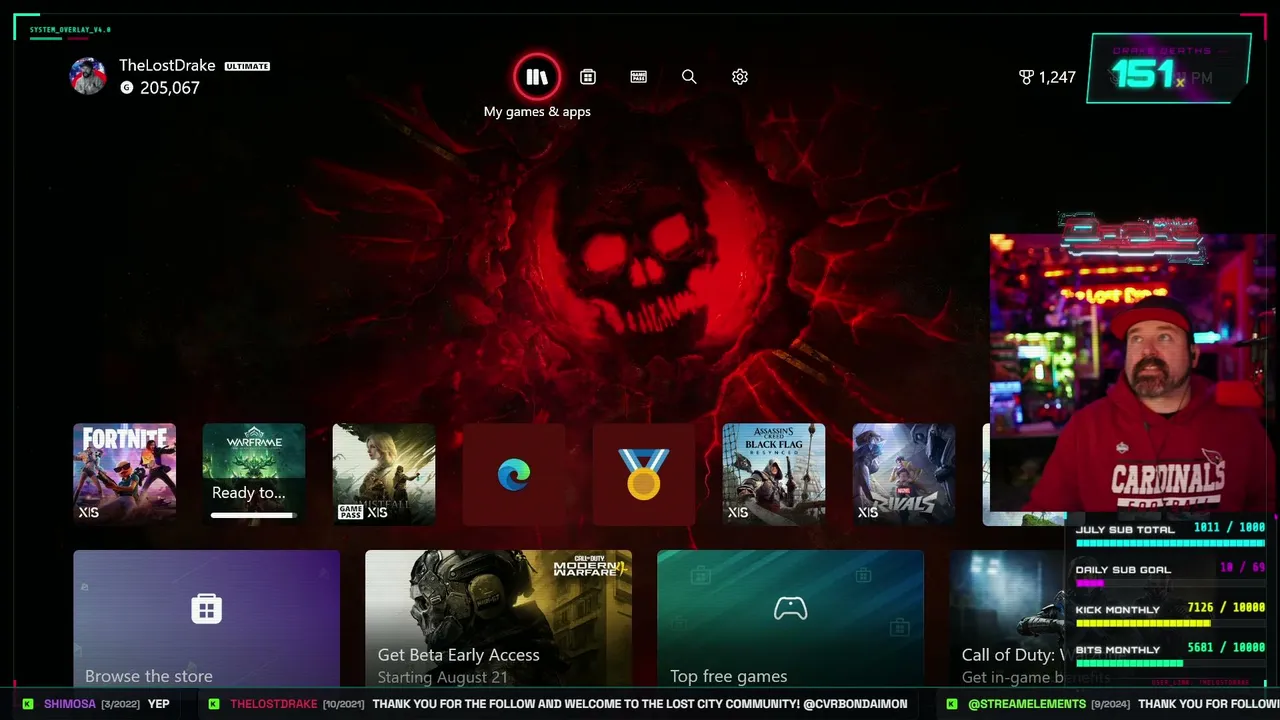
Task: Open the Game Pass icon in top bar
Action: click(x=639, y=77)
